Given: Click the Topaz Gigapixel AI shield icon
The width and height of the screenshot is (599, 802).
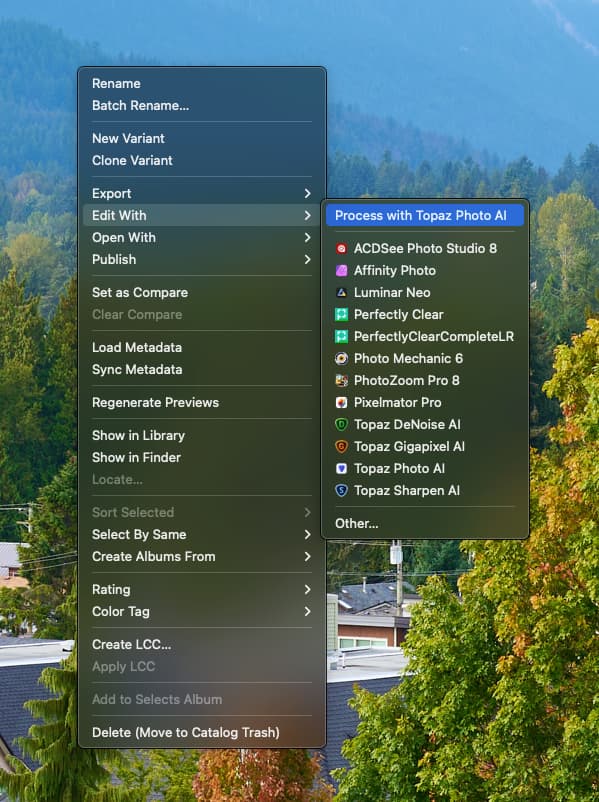Looking at the screenshot, I should coord(341,447).
